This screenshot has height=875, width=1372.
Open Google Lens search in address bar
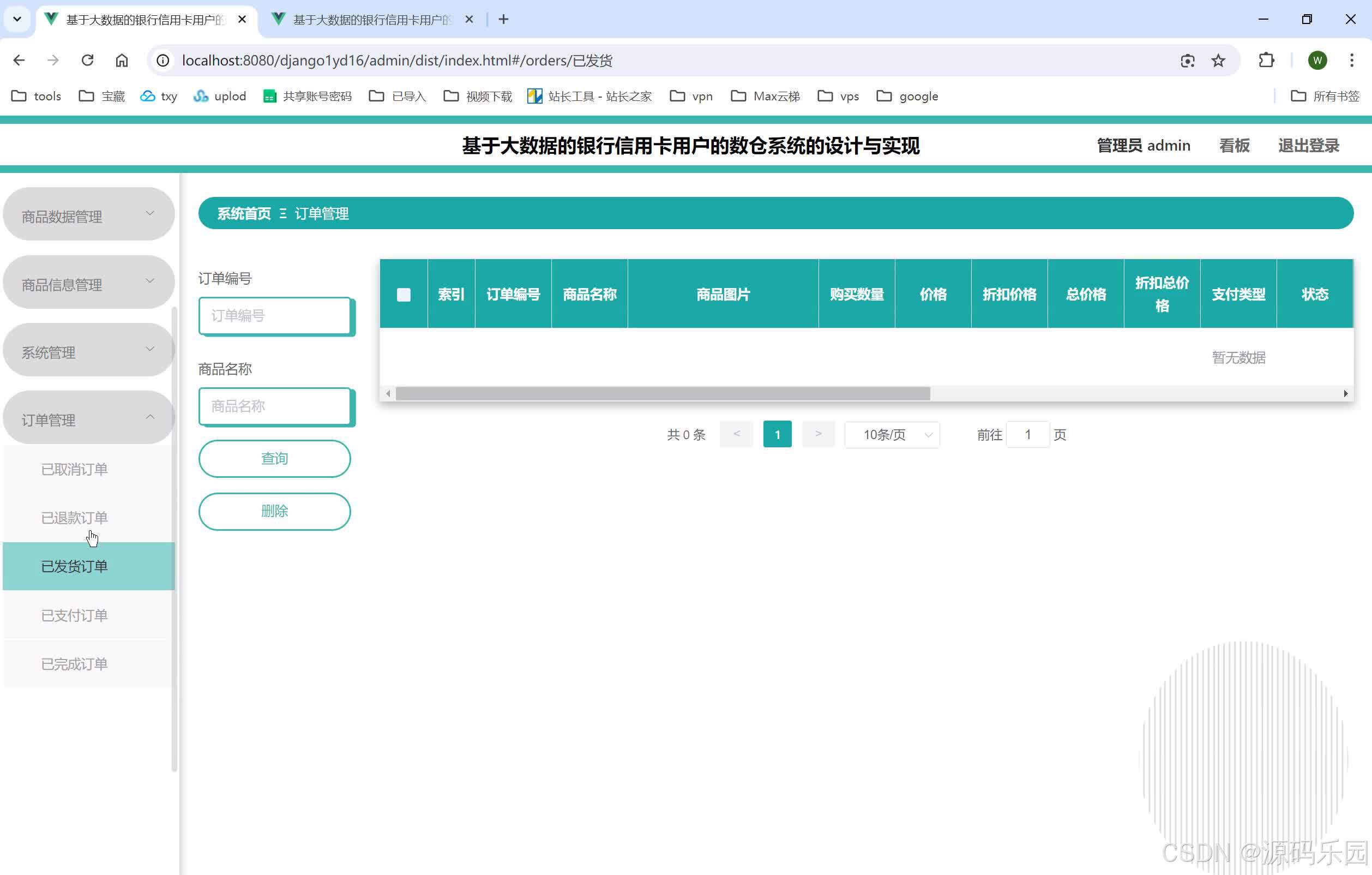[1187, 60]
